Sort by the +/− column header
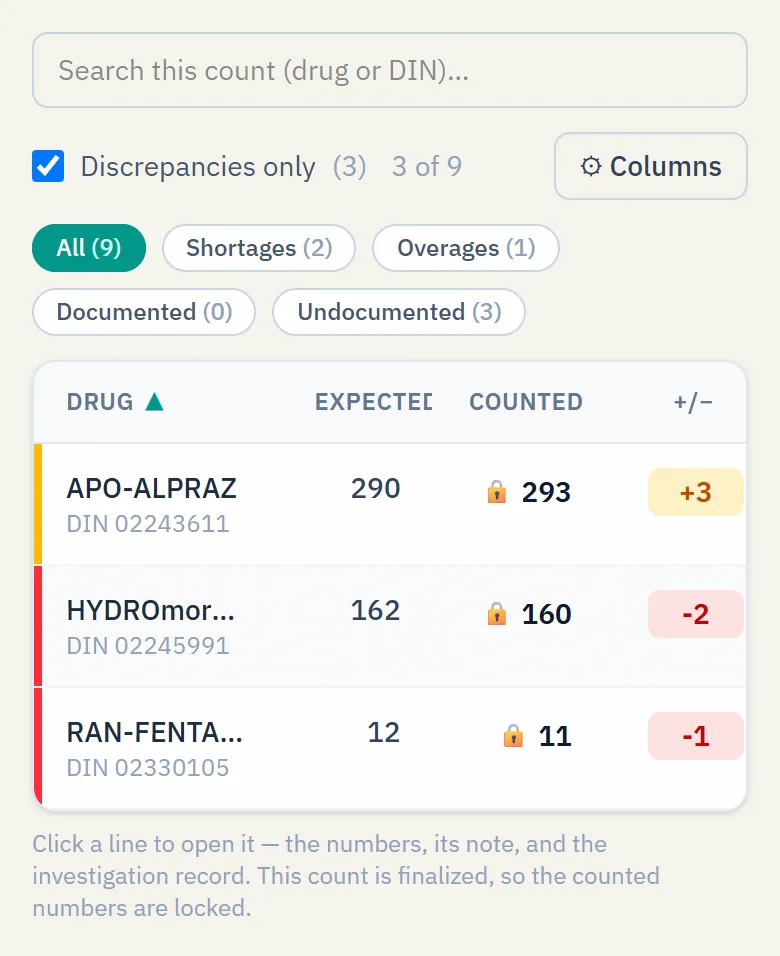 [693, 402]
